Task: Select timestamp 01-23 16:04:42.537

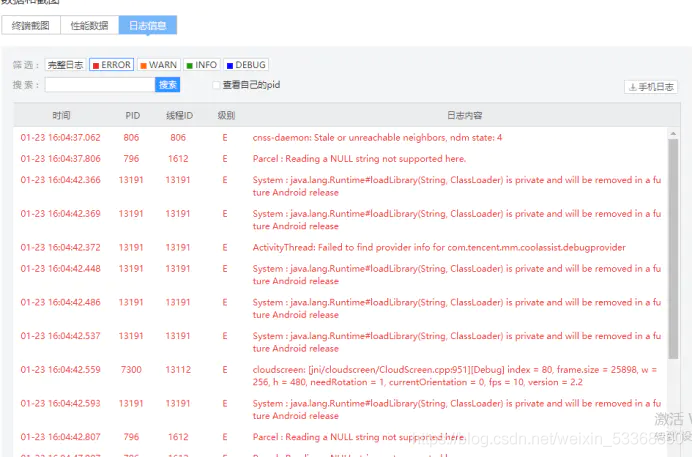Action: tap(61, 336)
